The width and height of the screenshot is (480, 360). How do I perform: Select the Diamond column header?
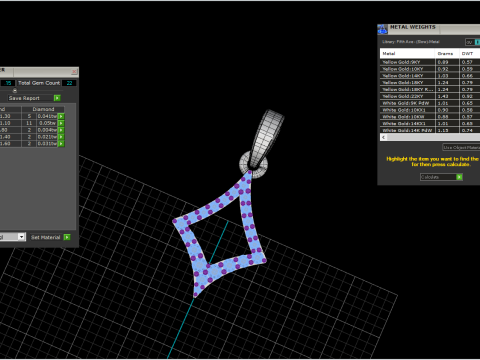43,109
